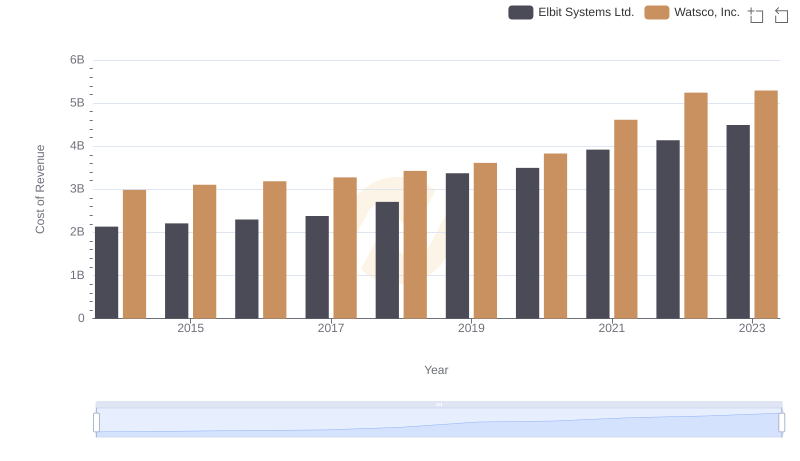Select the 2021 Elbit Systems dark bar
The image size is (800, 461).
pyautogui.click(x=597, y=234)
